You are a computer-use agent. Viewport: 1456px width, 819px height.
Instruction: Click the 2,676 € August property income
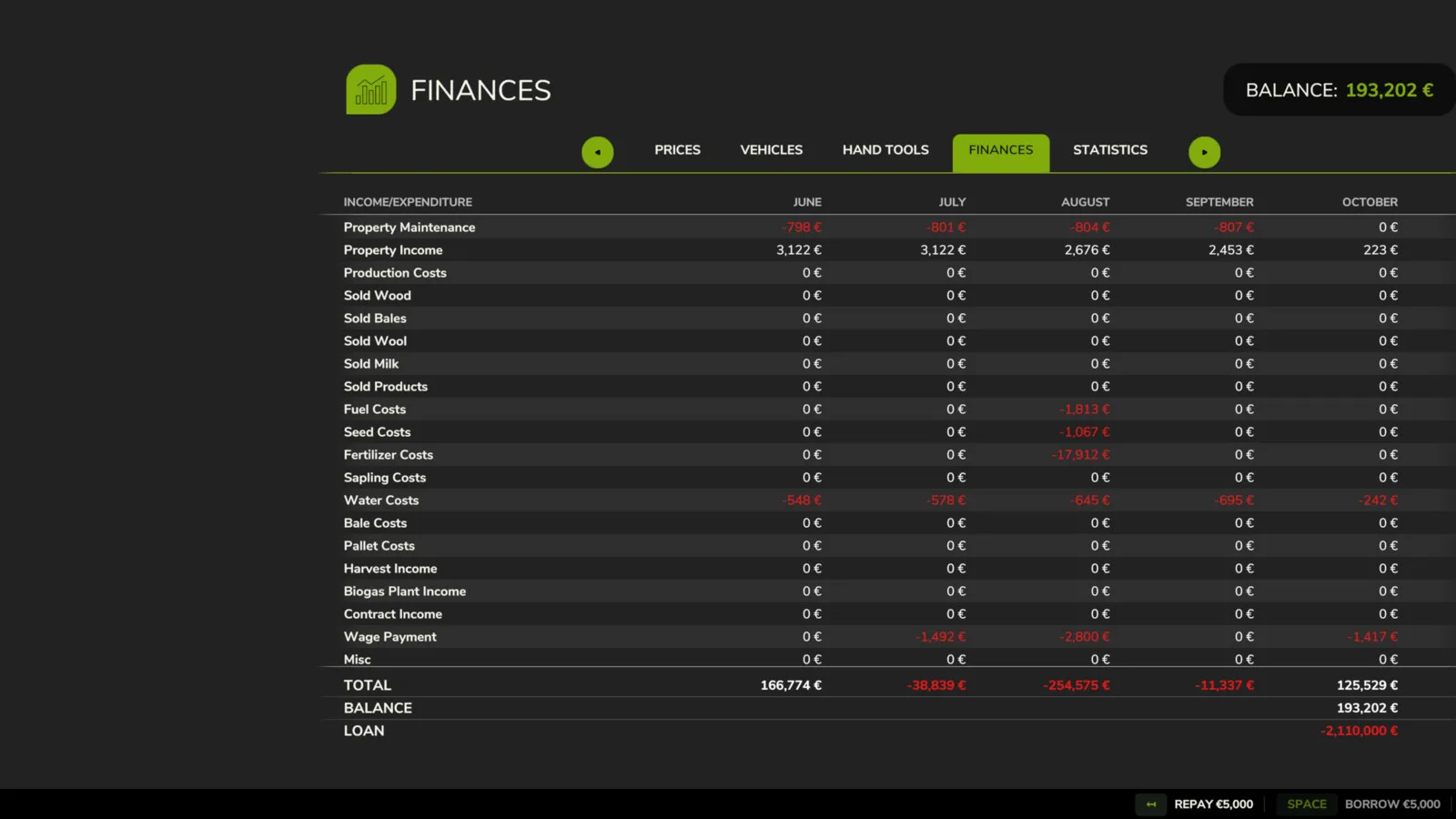click(1087, 250)
